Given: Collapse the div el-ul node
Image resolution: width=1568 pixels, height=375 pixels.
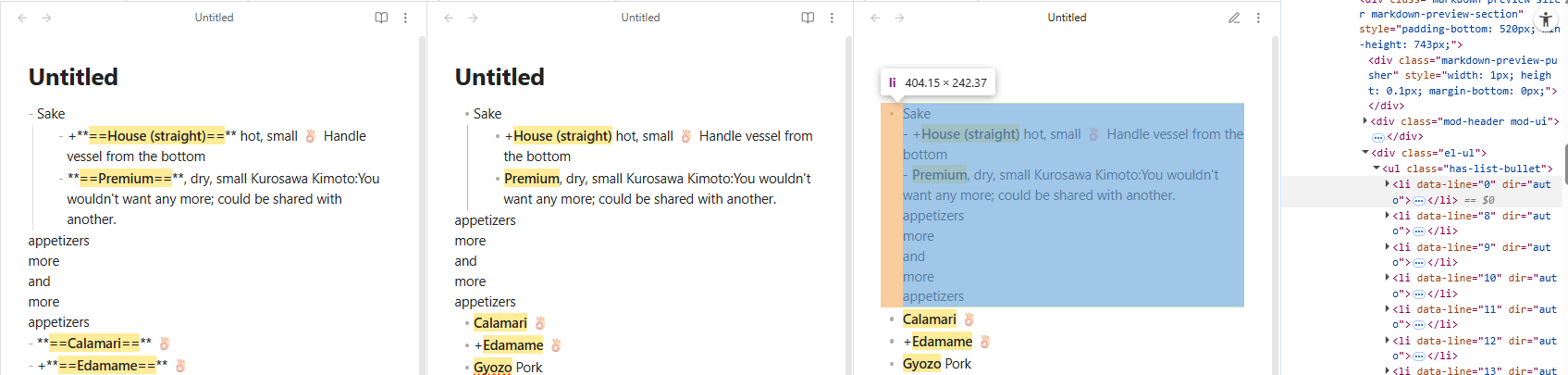Looking at the screenshot, I should [x=1365, y=153].
